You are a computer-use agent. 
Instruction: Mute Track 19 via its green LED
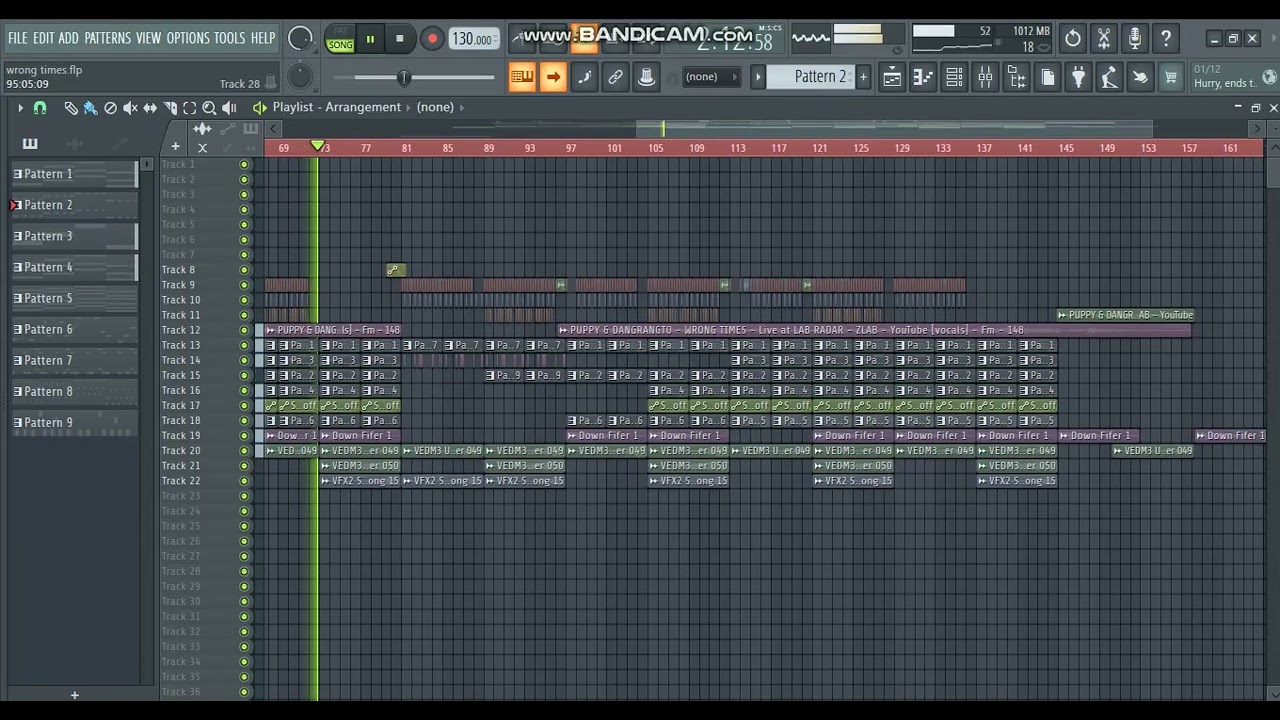click(244, 436)
